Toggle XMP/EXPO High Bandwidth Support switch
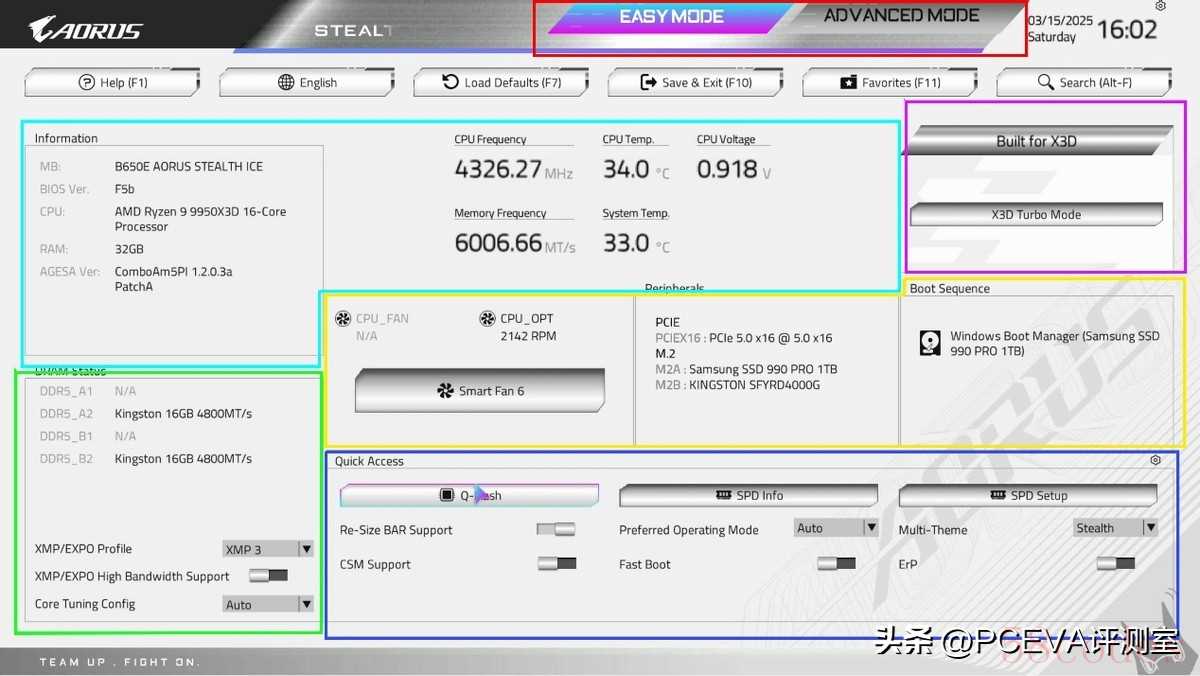The height and width of the screenshot is (676, 1200). point(268,575)
